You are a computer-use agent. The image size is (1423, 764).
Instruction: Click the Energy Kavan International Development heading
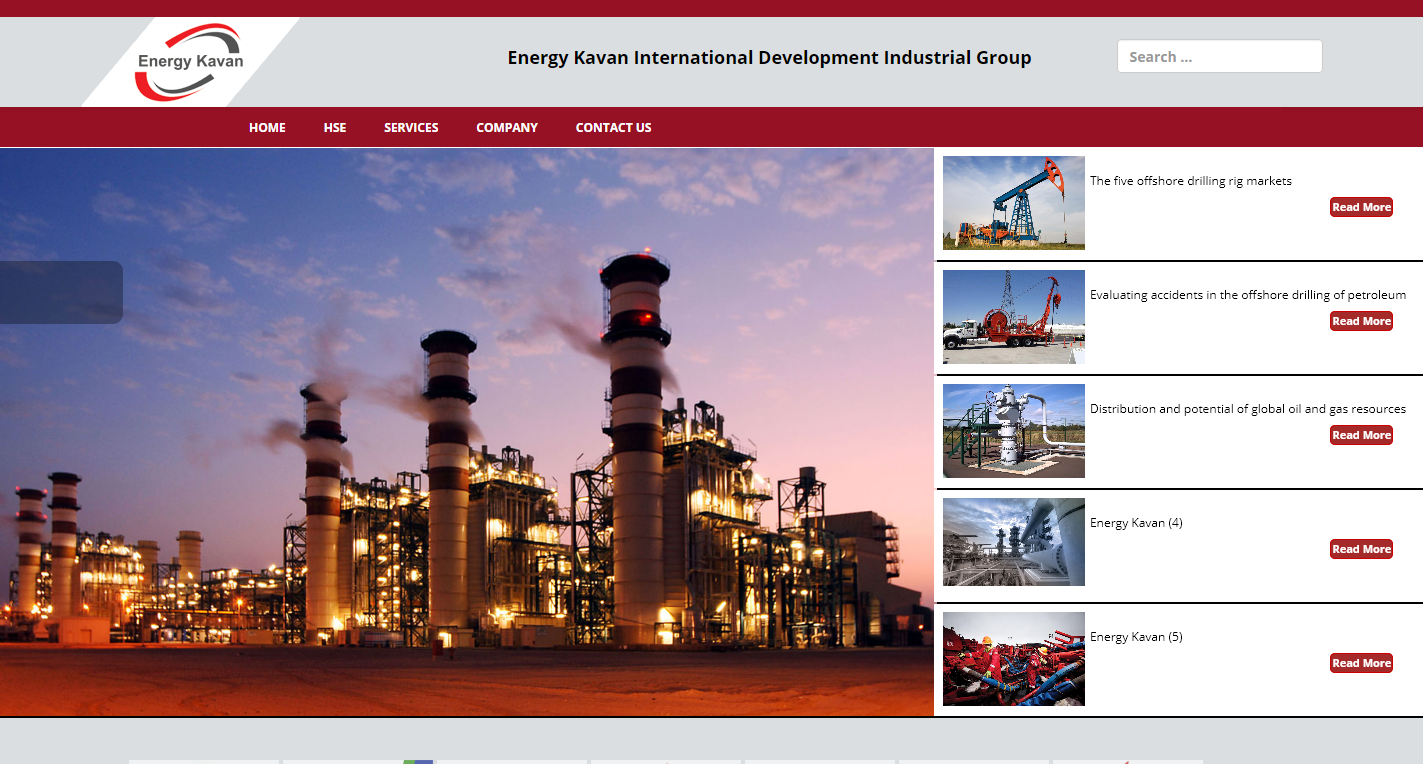click(x=769, y=57)
